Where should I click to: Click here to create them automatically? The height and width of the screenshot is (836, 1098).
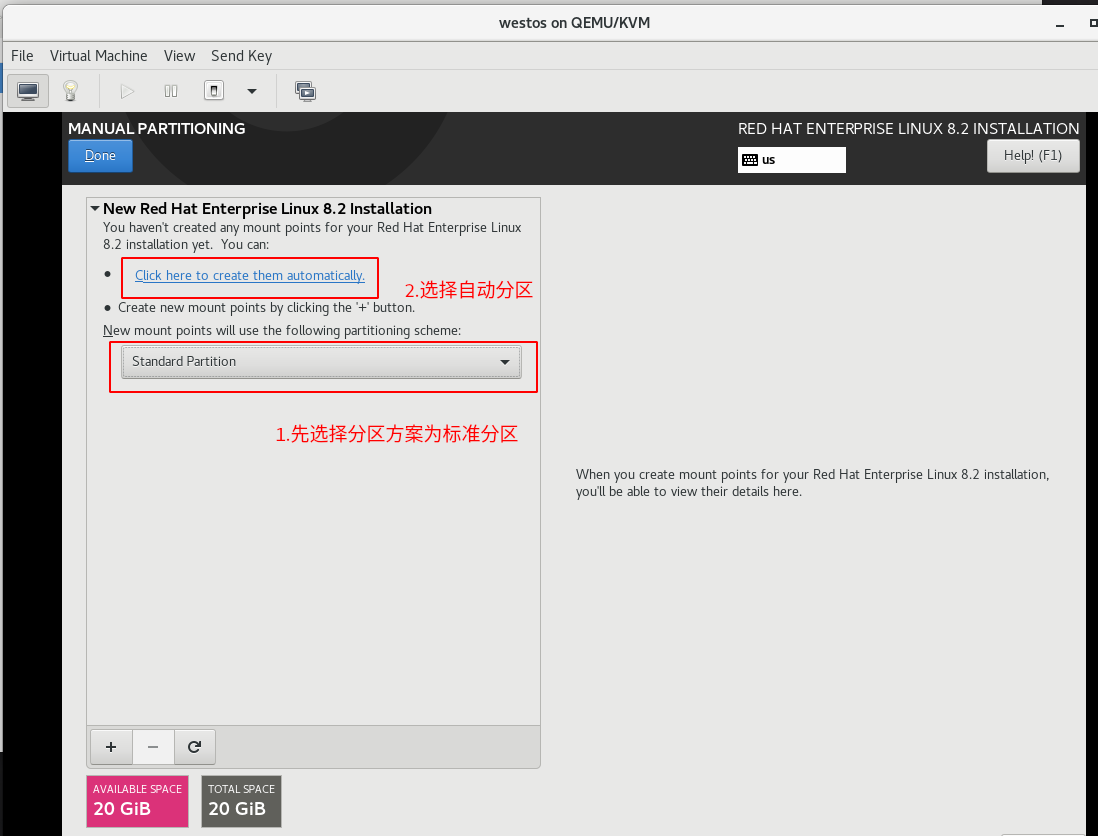click(x=250, y=276)
